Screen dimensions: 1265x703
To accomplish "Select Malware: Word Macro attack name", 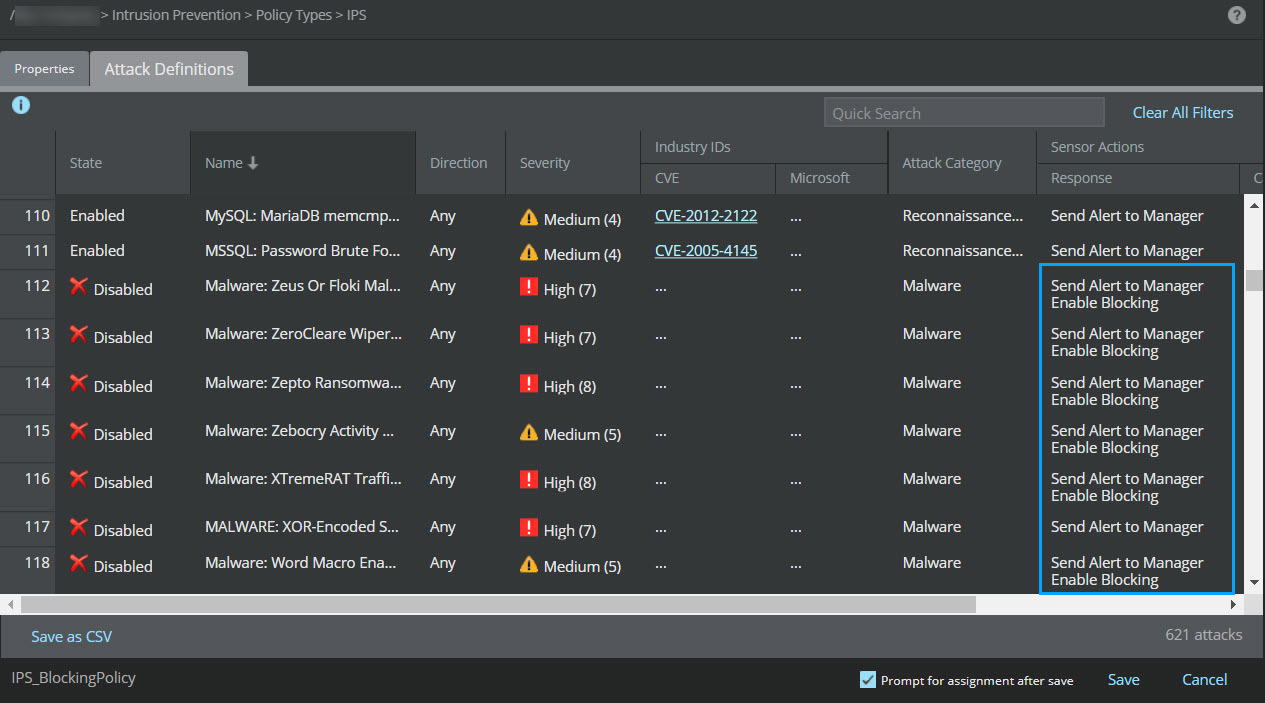I will pos(303,563).
